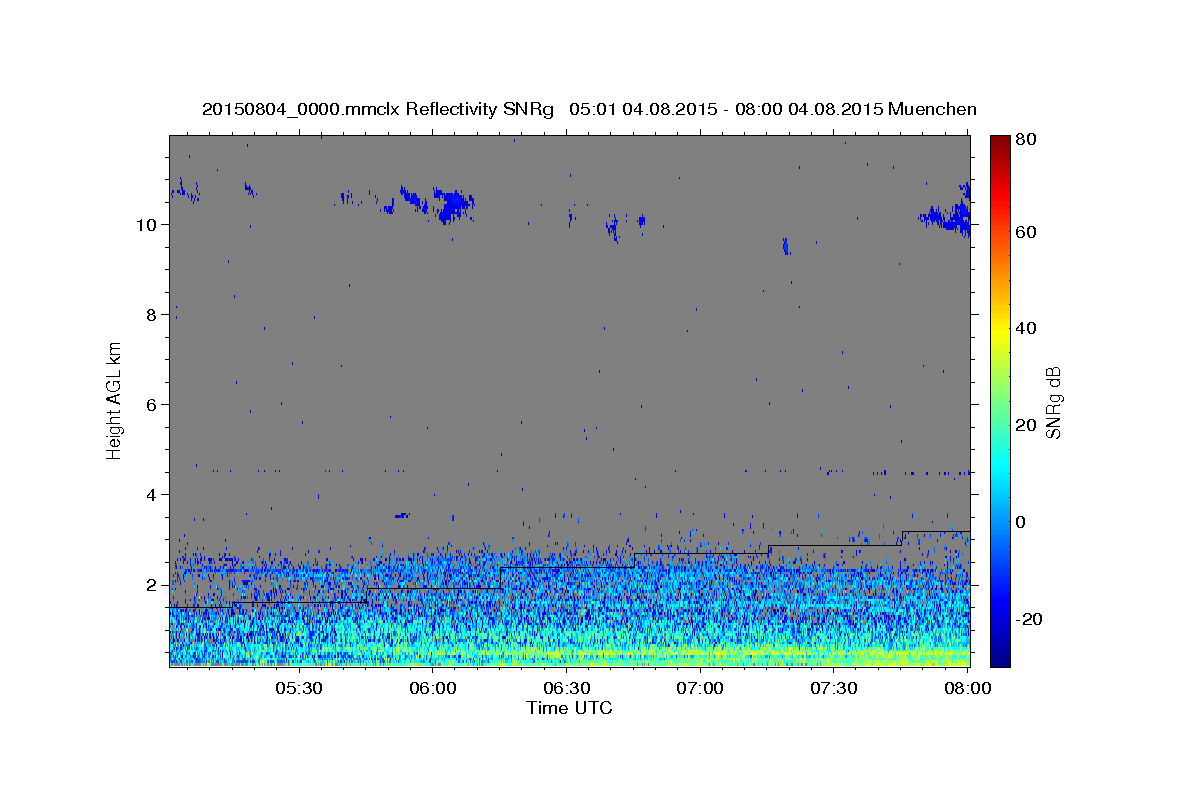Click the dark blue bottom of colorbar
The height and width of the screenshot is (800, 1200).
click(1000, 655)
